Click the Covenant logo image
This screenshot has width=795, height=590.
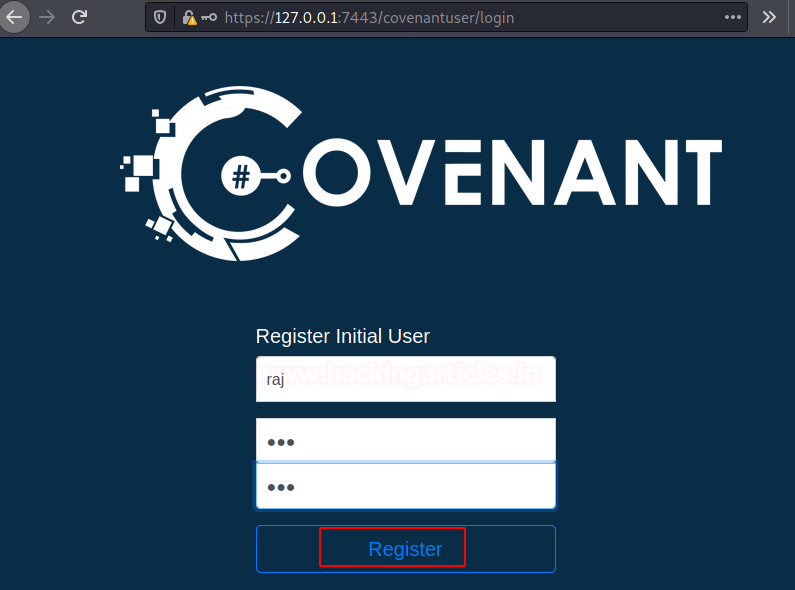coord(421,173)
